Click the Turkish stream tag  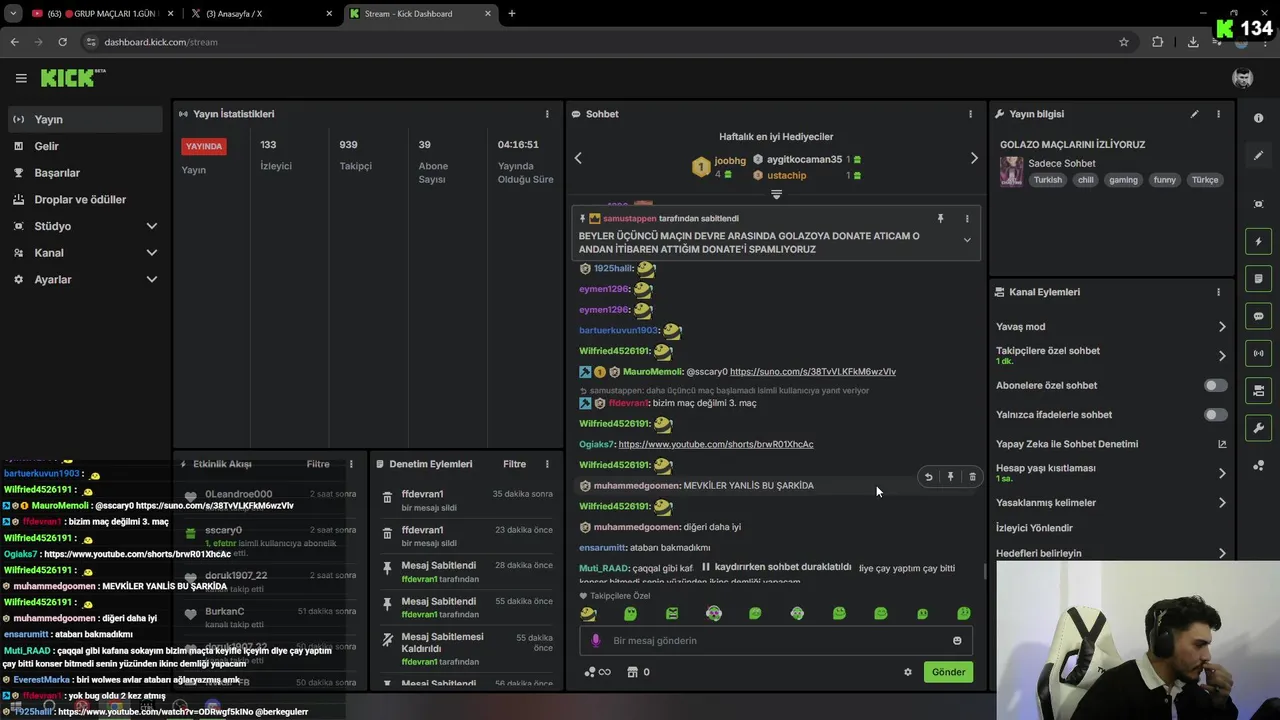click(x=1048, y=180)
